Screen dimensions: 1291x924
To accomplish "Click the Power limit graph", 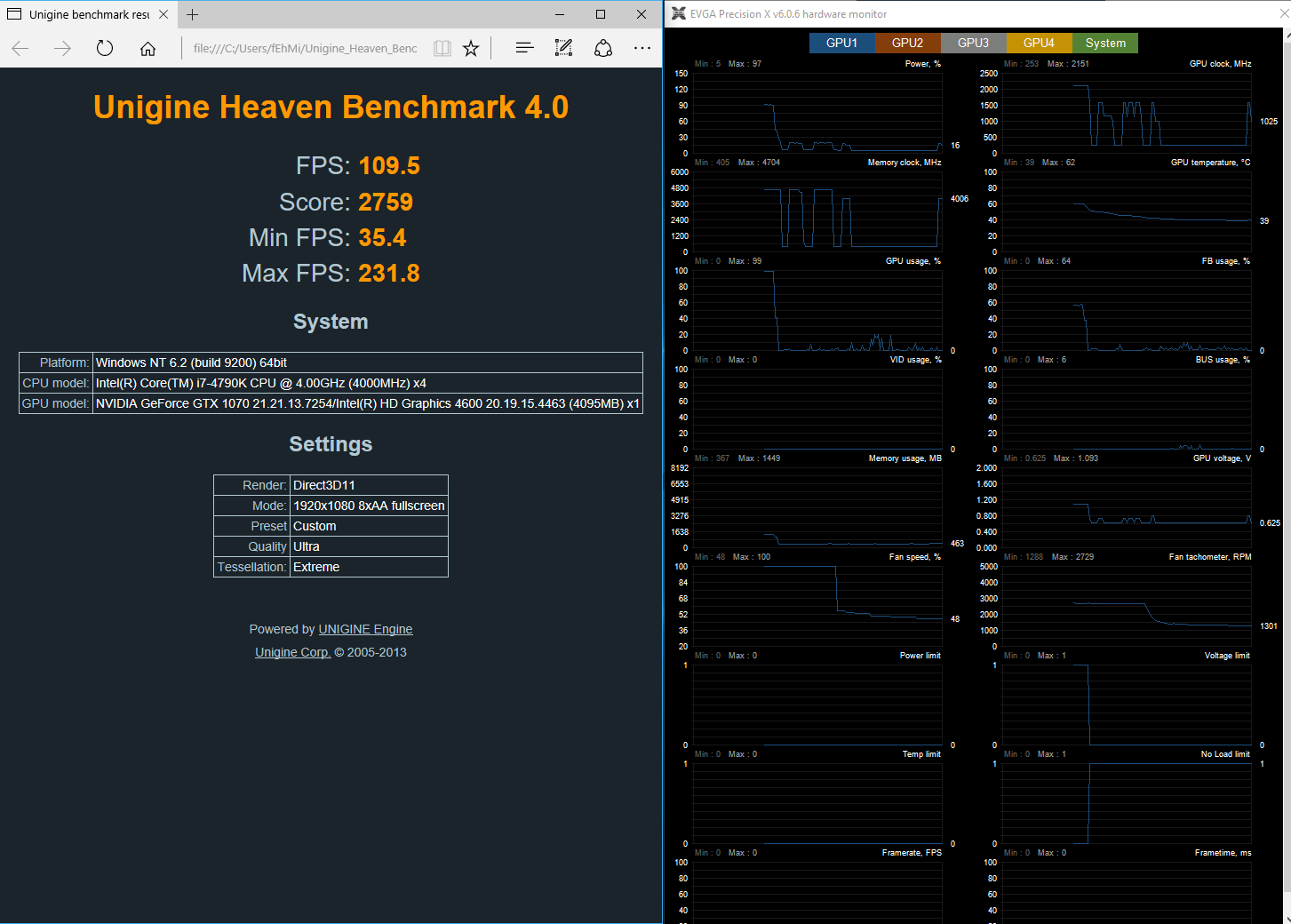I will [x=817, y=705].
